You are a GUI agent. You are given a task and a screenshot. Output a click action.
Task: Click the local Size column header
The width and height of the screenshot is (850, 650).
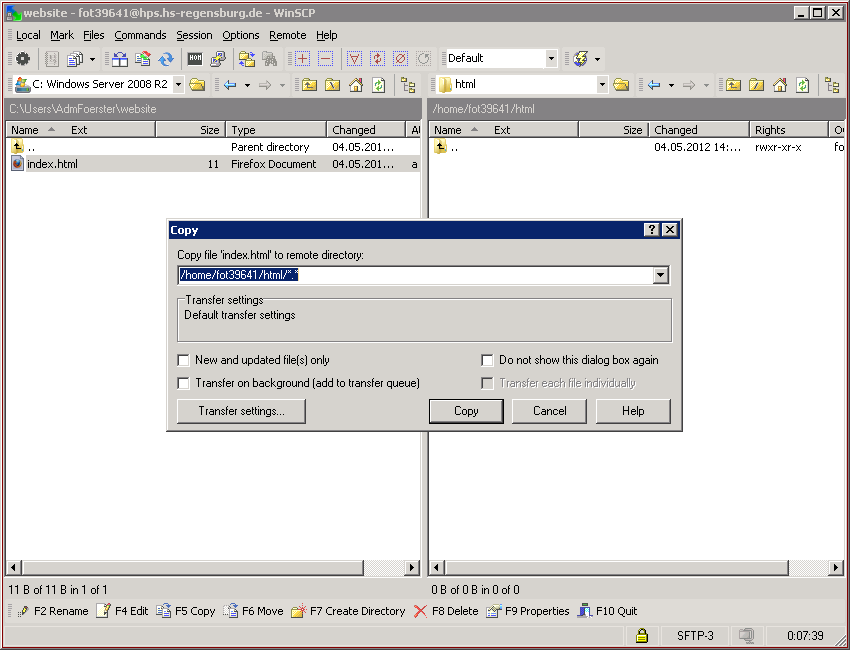point(191,130)
